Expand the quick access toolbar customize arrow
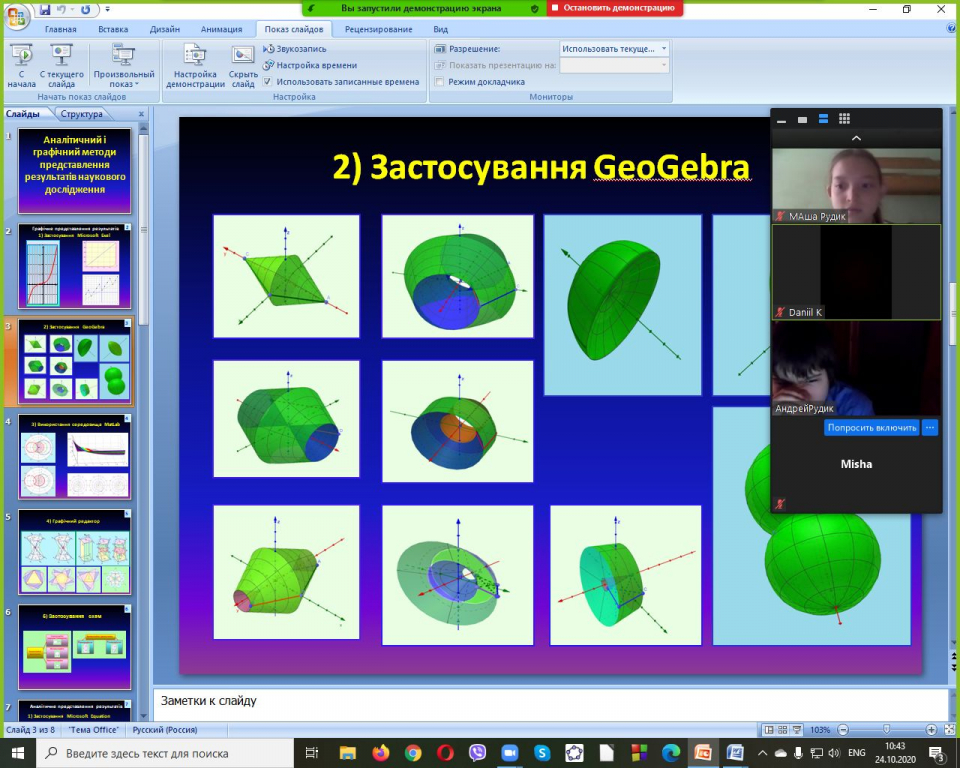This screenshot has height=768, width=960. (108, 9)
